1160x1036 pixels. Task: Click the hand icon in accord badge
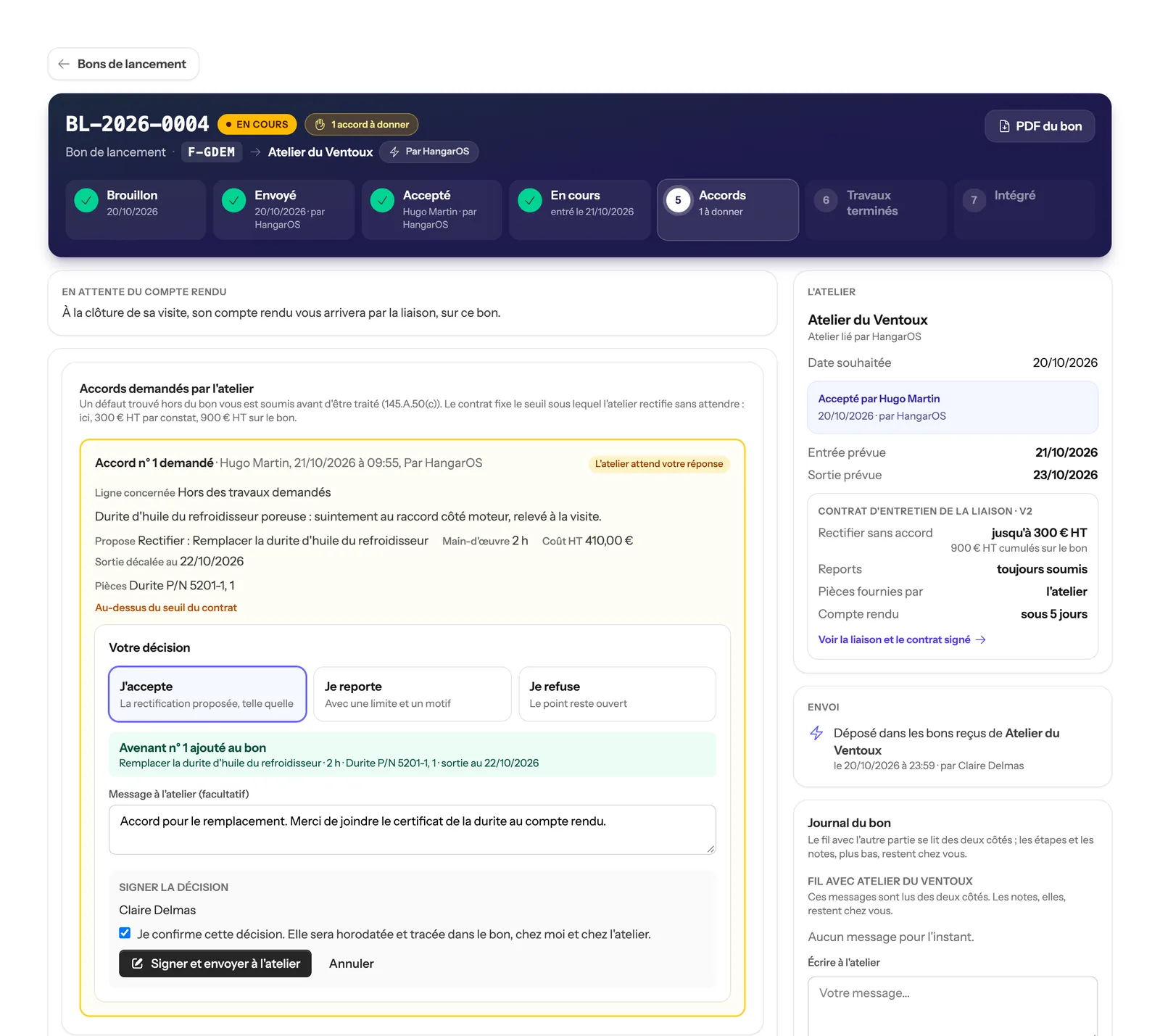click(x=320, y=125)
